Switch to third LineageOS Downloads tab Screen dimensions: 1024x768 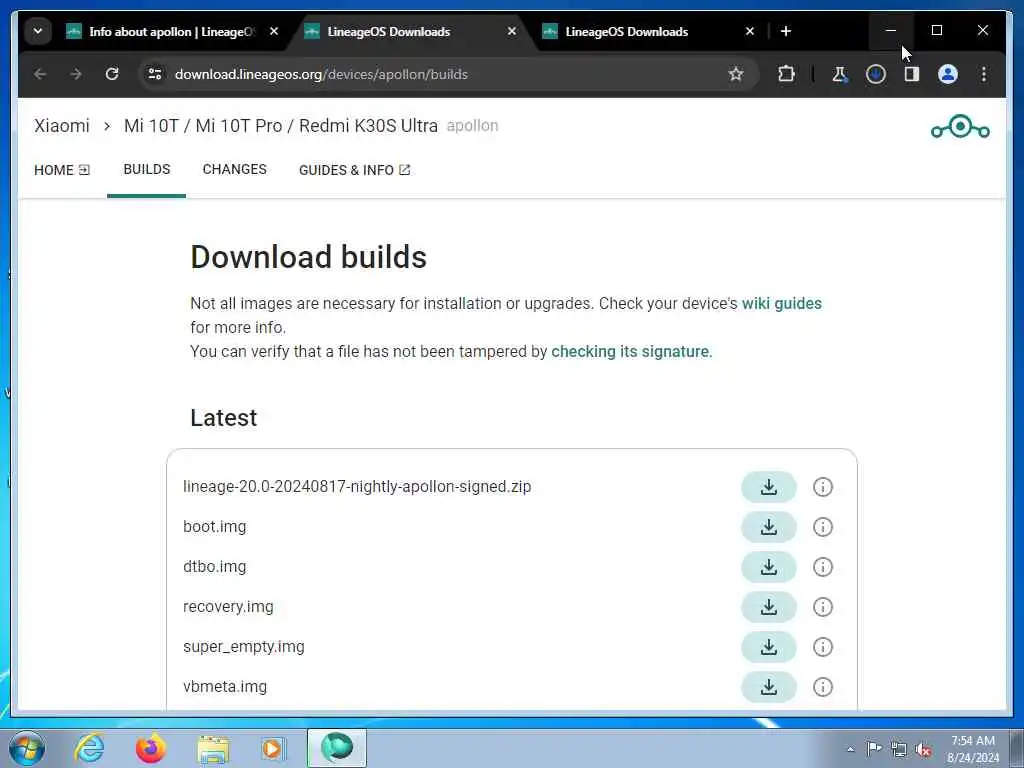pos(627,31)
